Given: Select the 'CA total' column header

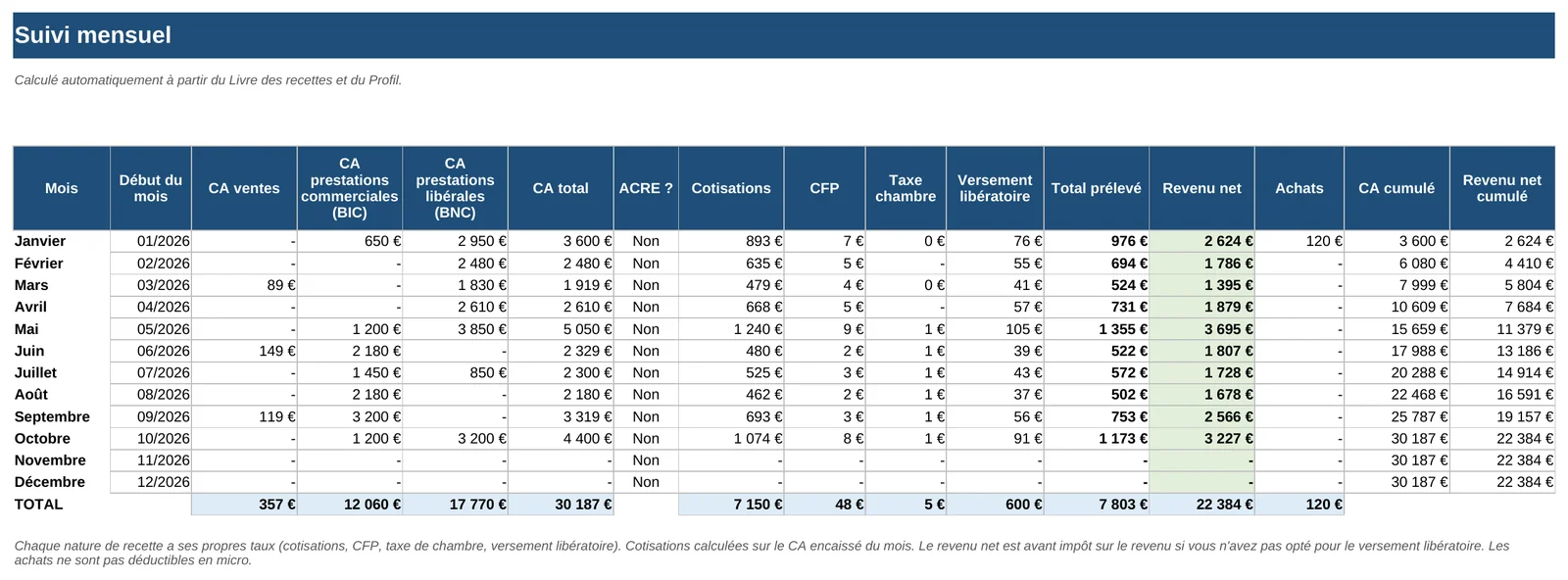Looking at the screenshot, I should pos(561,188).
